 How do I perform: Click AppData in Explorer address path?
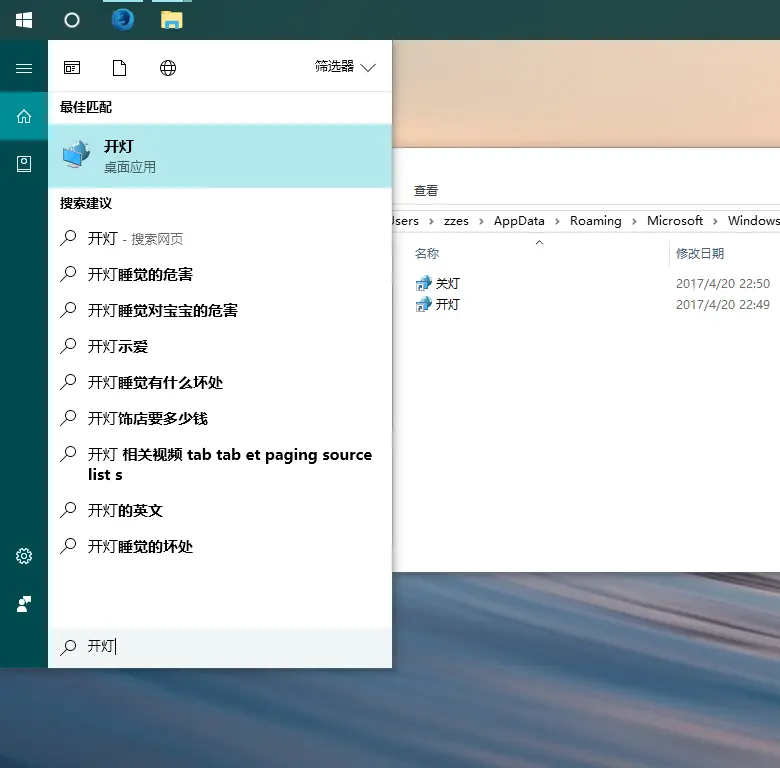(x=519, y=221)
